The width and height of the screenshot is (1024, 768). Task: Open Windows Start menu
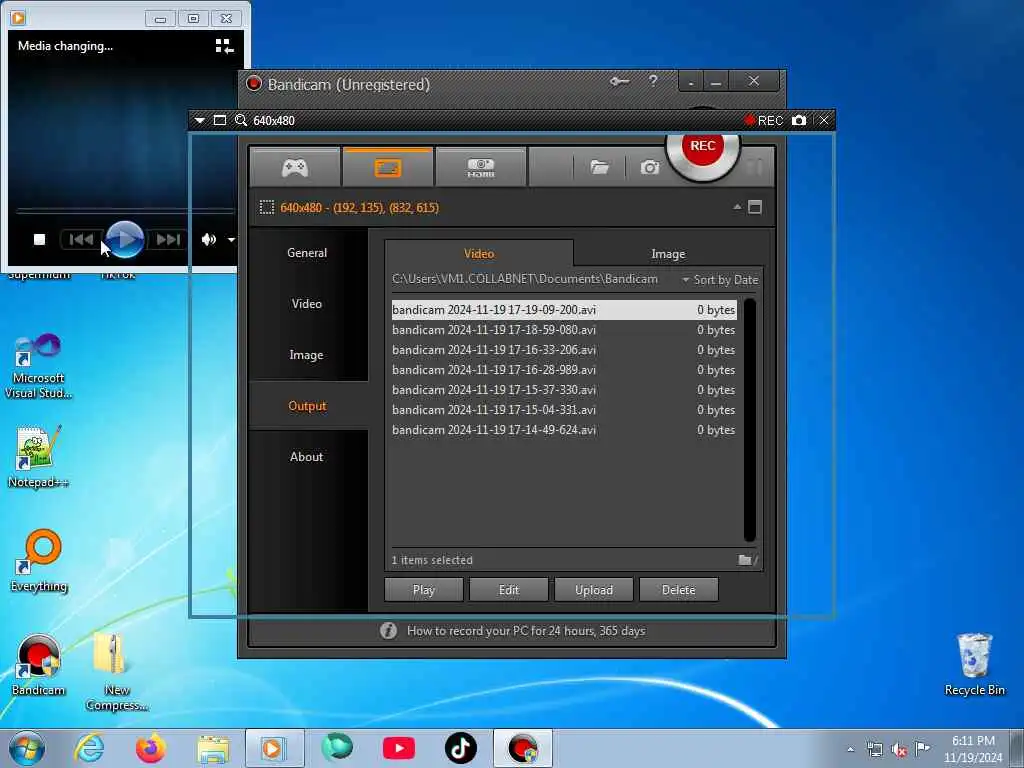tap(27, 748)
